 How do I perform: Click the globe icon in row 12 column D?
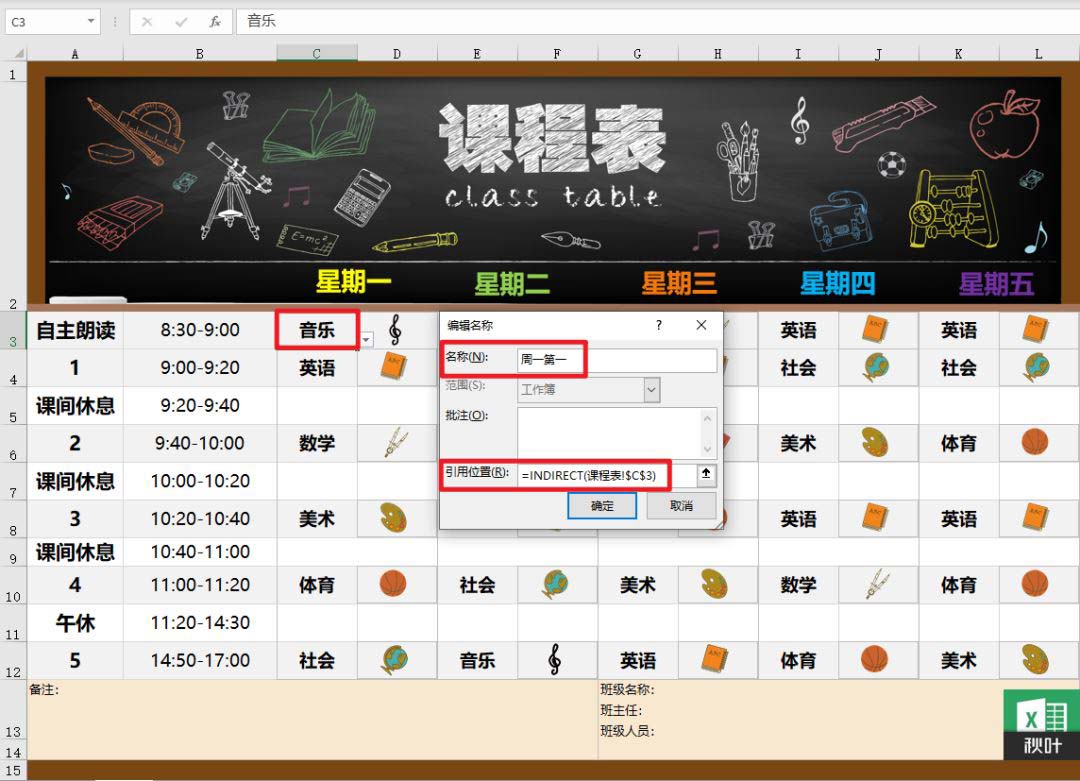(395, 660)
